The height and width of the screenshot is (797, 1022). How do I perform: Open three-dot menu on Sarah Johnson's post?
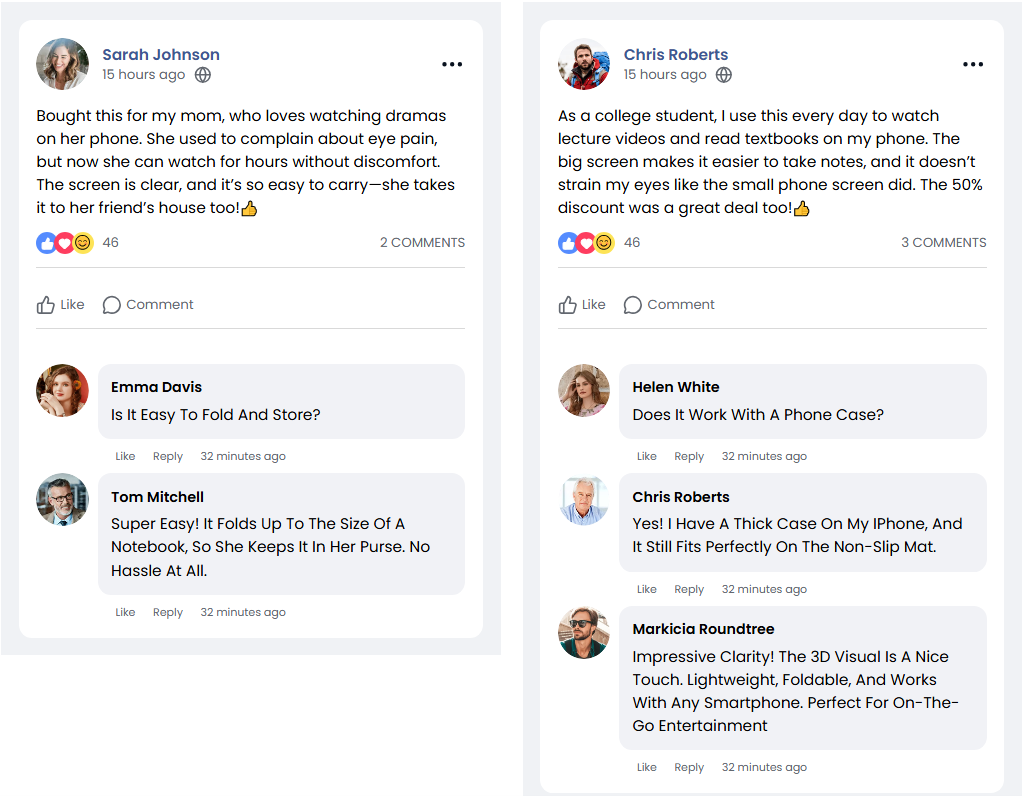[452, 65]
